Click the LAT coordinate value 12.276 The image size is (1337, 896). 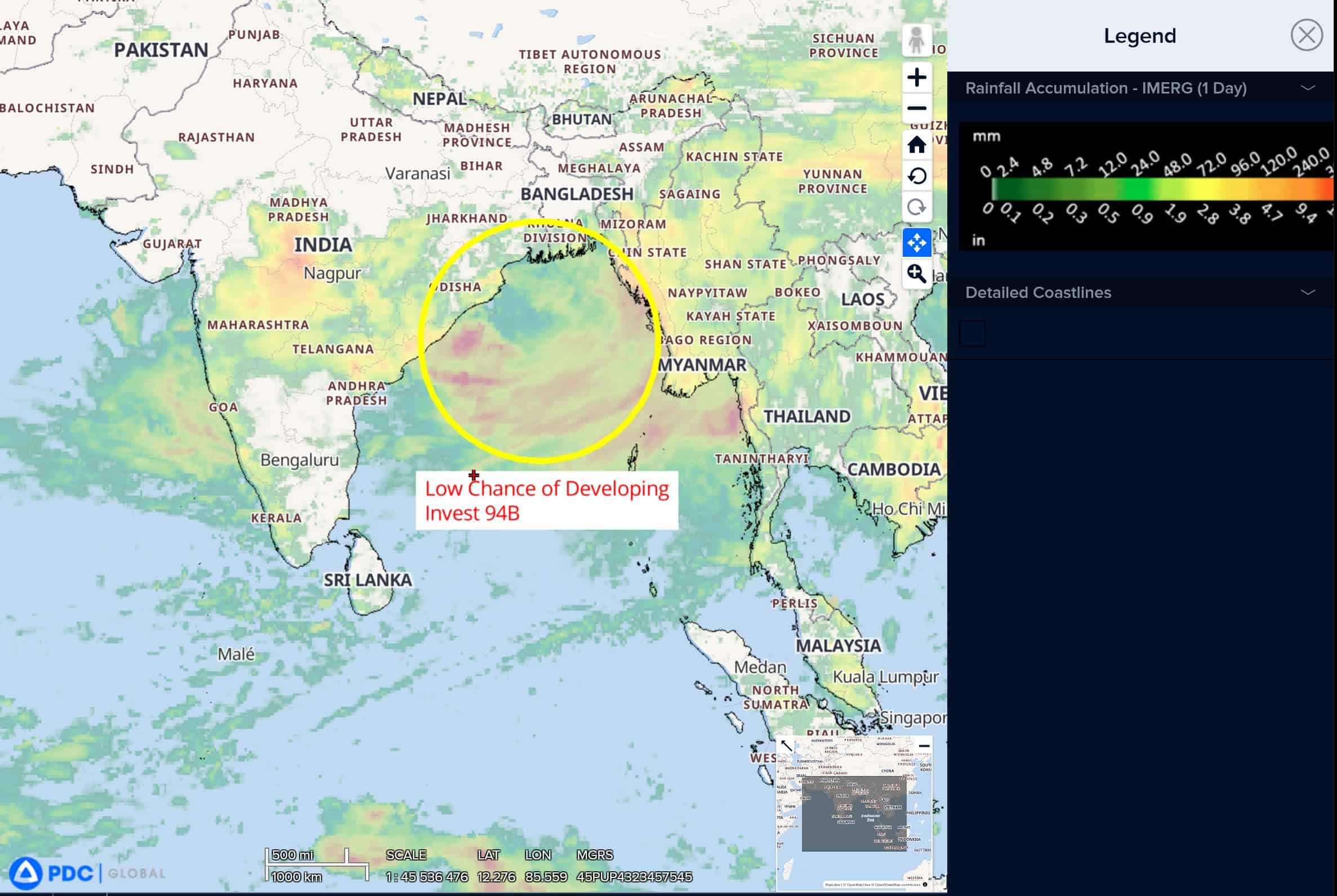click(496, 877)
